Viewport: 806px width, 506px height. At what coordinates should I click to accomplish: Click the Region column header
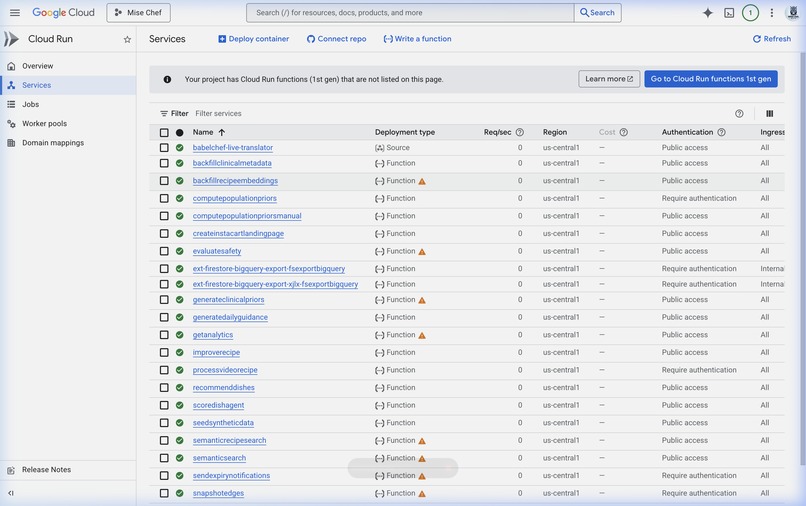point(555,132)
